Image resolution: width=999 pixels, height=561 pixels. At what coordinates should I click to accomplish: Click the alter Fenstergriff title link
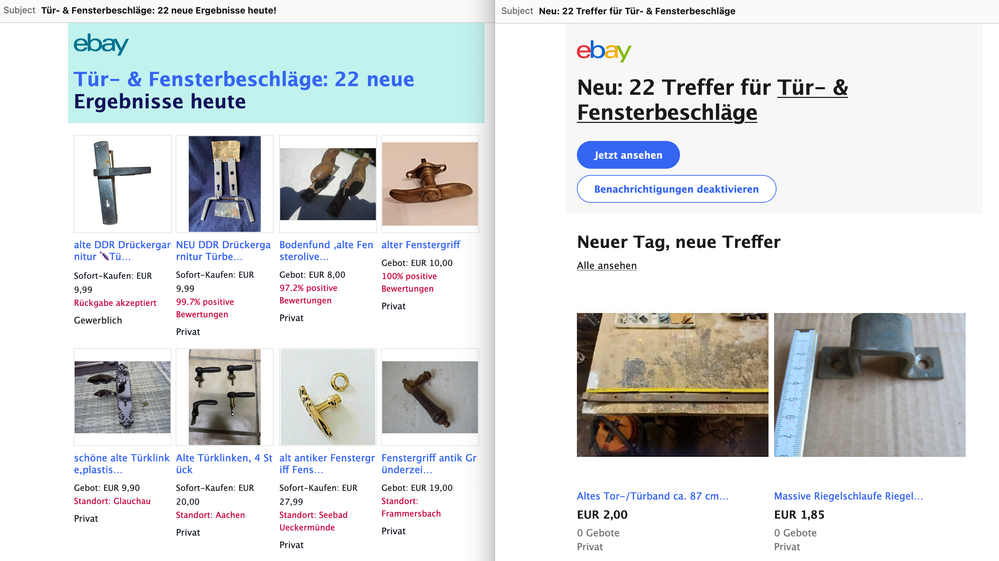[420, 245]
